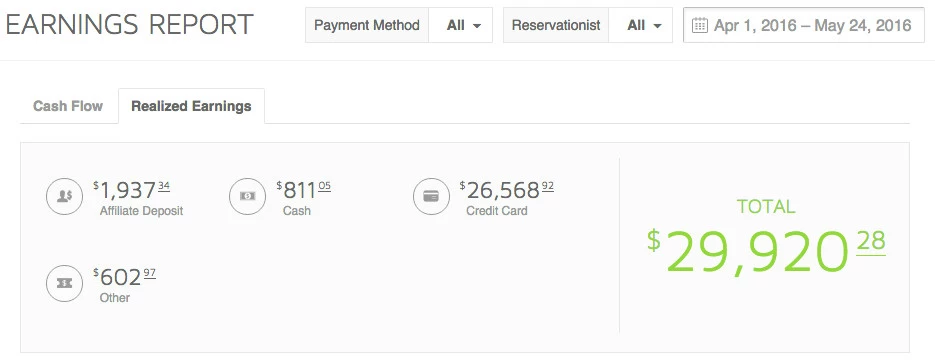Open the Payment Method All dropdown
The width and height of the screenshot is (935, 360).
click(460, 25)
